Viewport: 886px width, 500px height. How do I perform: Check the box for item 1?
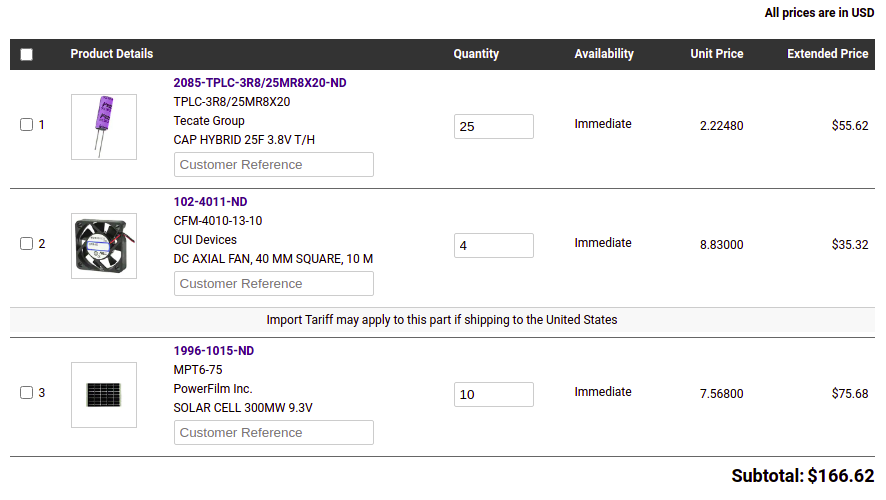pyautogui.click(x=27, y=125)
